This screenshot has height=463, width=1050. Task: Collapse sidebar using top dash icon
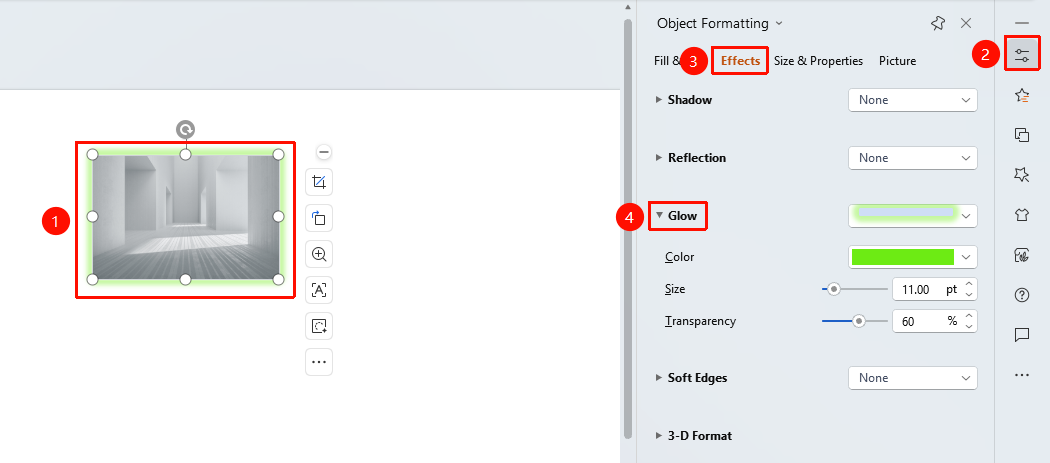click(1022, 23)
